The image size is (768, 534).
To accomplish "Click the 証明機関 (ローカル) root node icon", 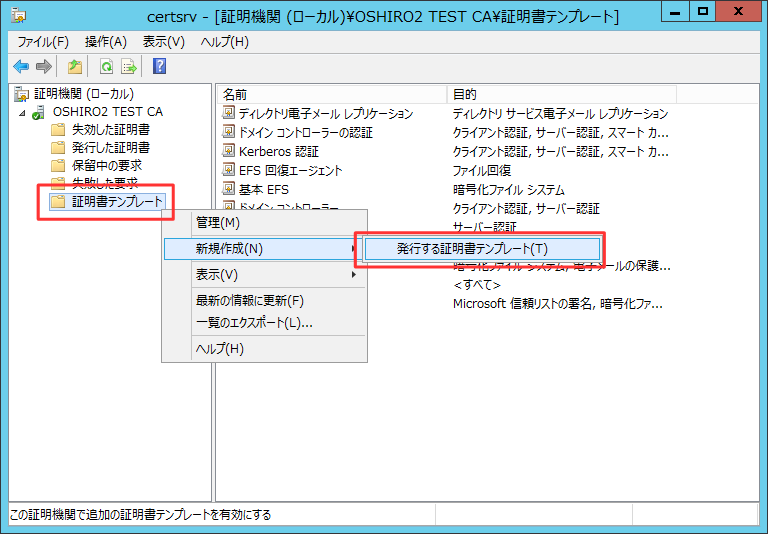I will [x=22, y=94].
